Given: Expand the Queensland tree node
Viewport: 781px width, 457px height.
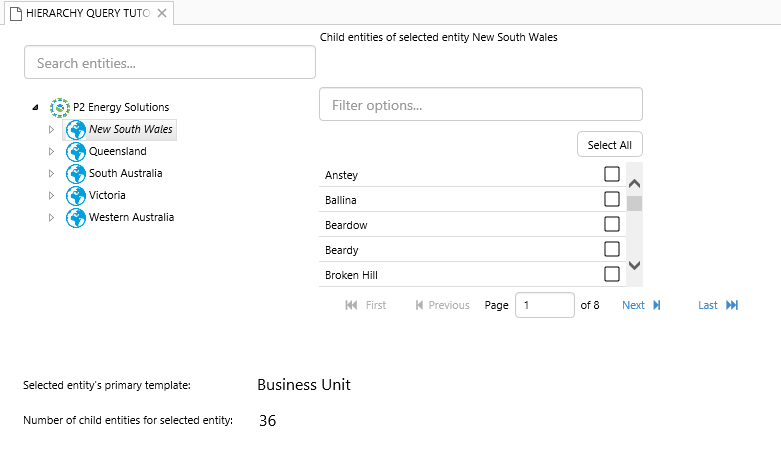Looking at the screenshot, I should [x=52, y=152].
